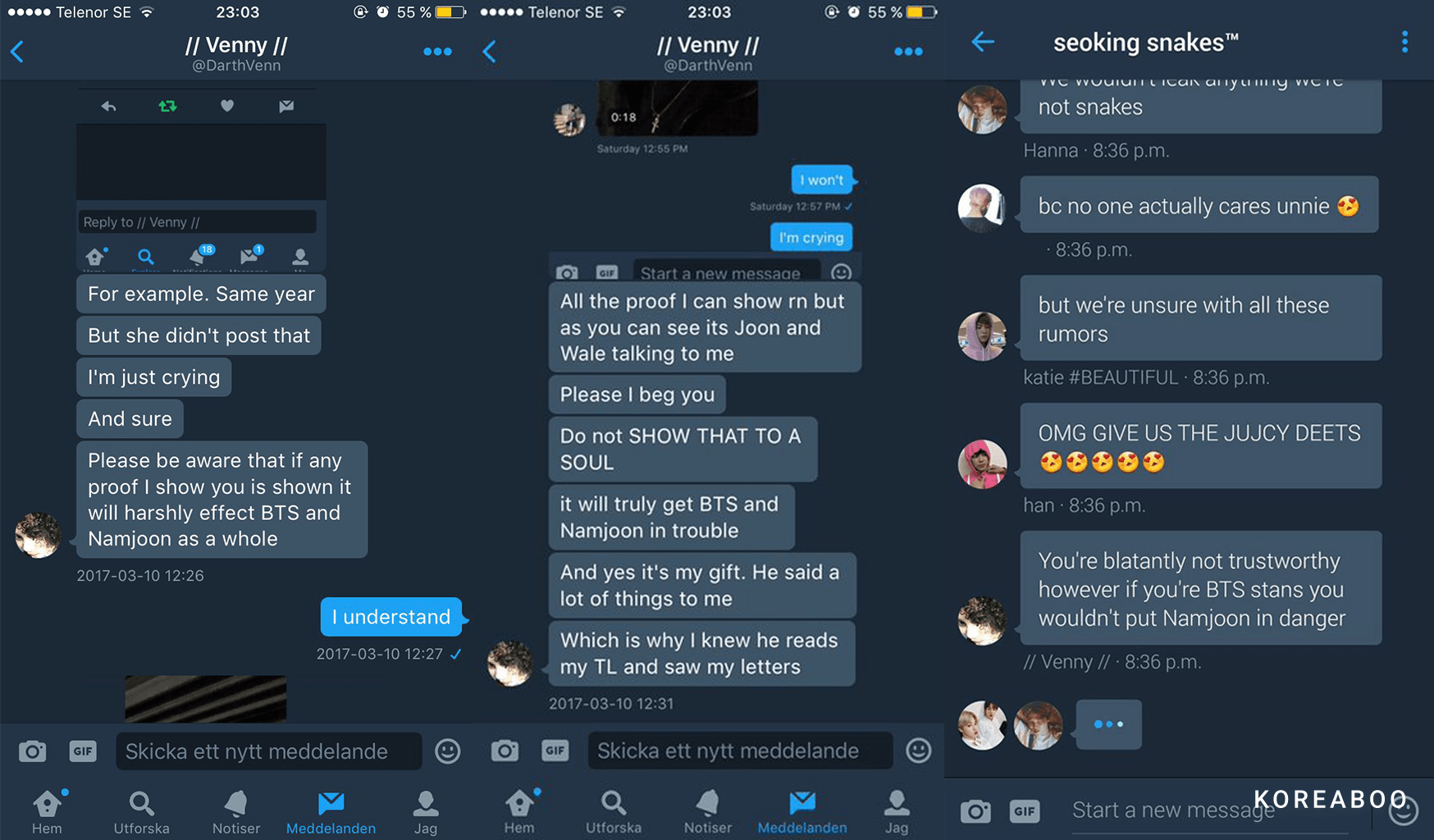Open the three-dot menu in left Venny chat
Screen dimensions: 1434x840
pyautogui.click(x=437, y=52)
